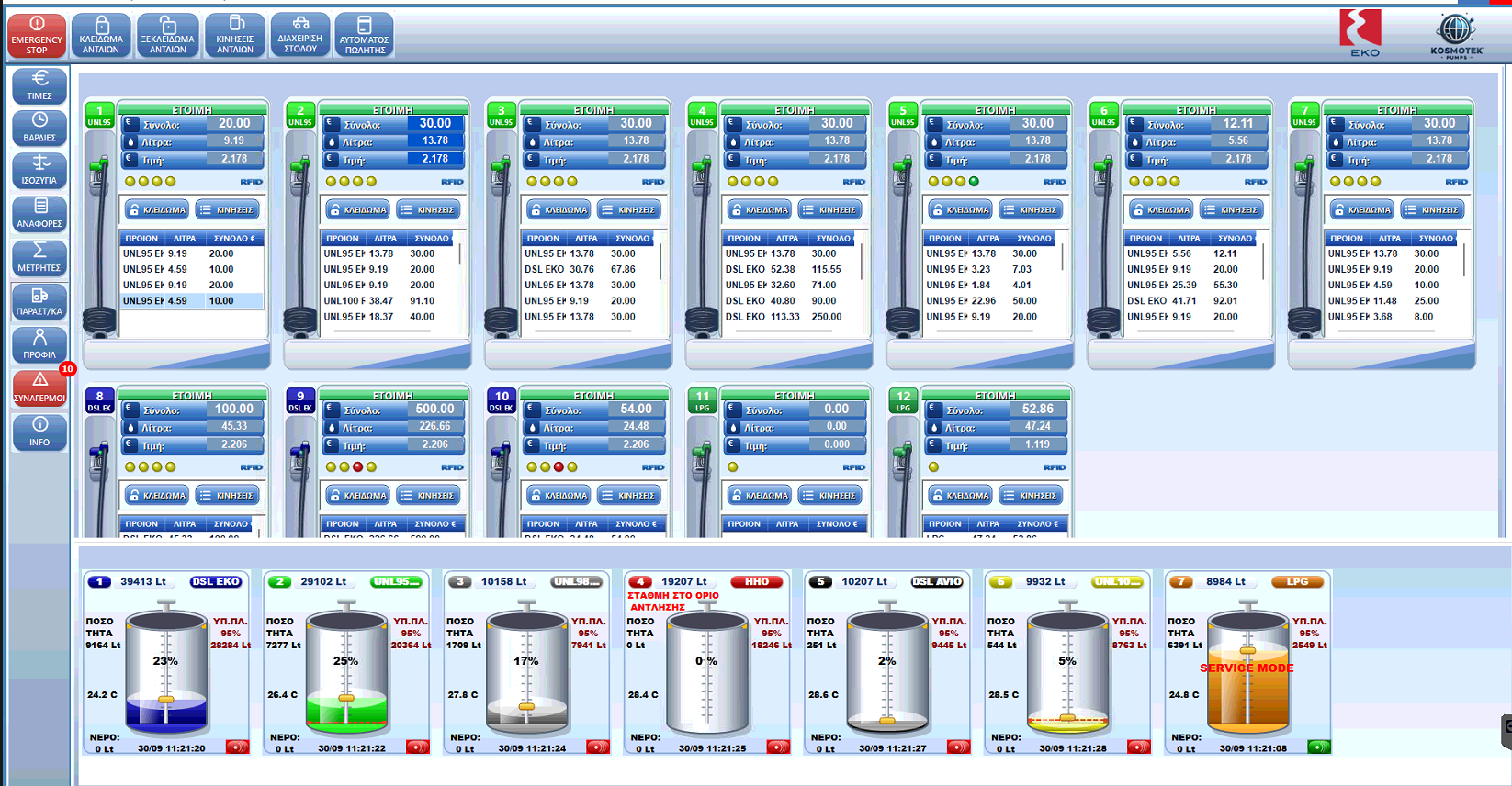Toggle the green indicator on tank 7 LPG
1512x786 pixels.
(1319, 747)
